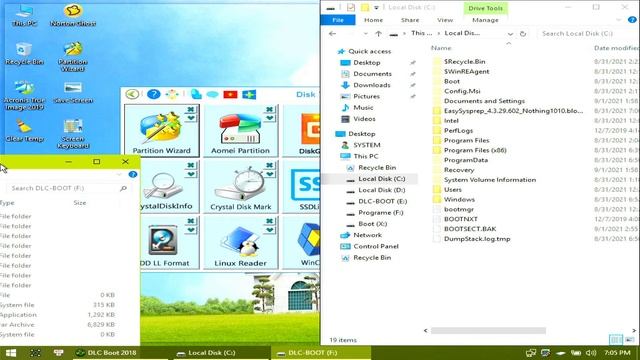Remove Partition Wizard tile with X toggle

tap(191, 109)
